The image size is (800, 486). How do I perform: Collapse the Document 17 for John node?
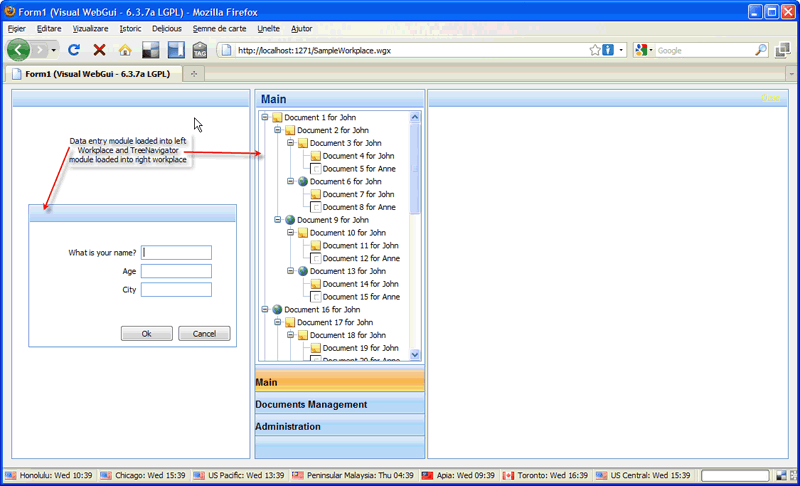point(278,322)
